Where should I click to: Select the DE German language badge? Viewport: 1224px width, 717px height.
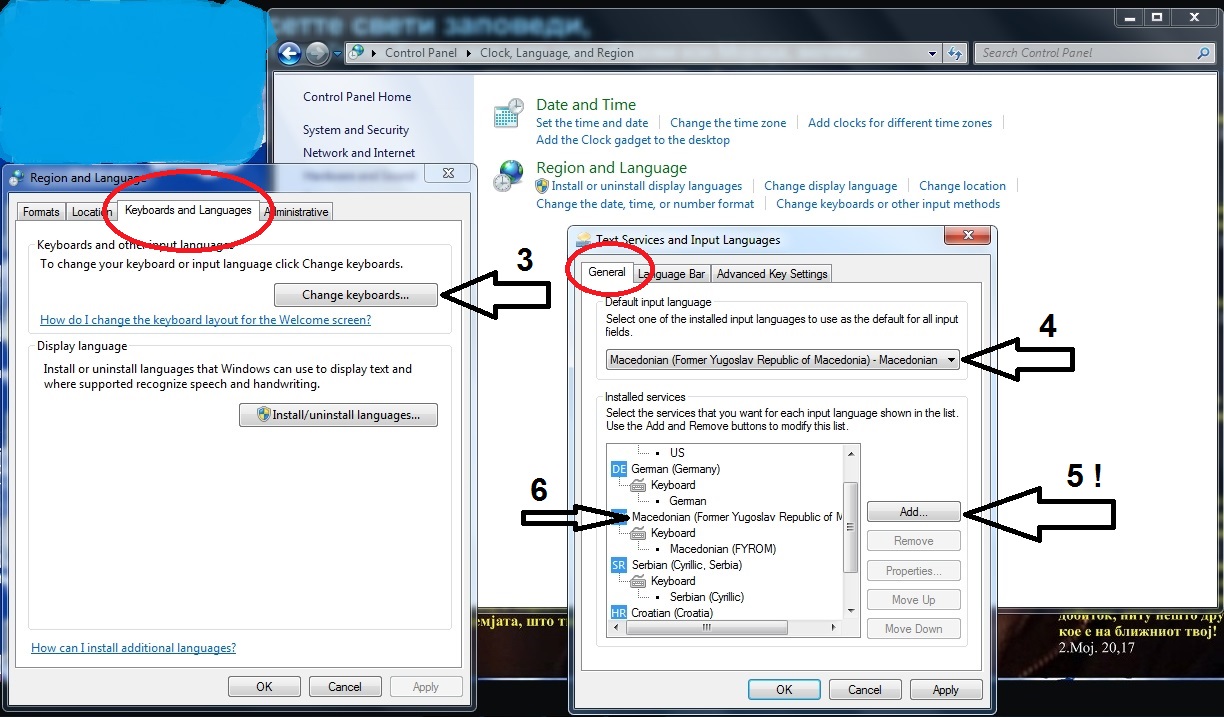click(618, 469)
